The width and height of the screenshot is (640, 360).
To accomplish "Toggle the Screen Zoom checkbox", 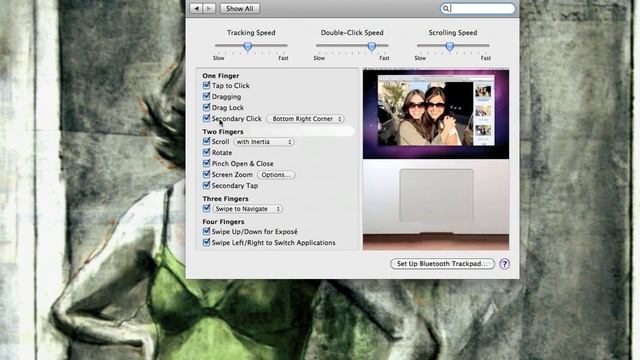I will click(x=206, y=174).
